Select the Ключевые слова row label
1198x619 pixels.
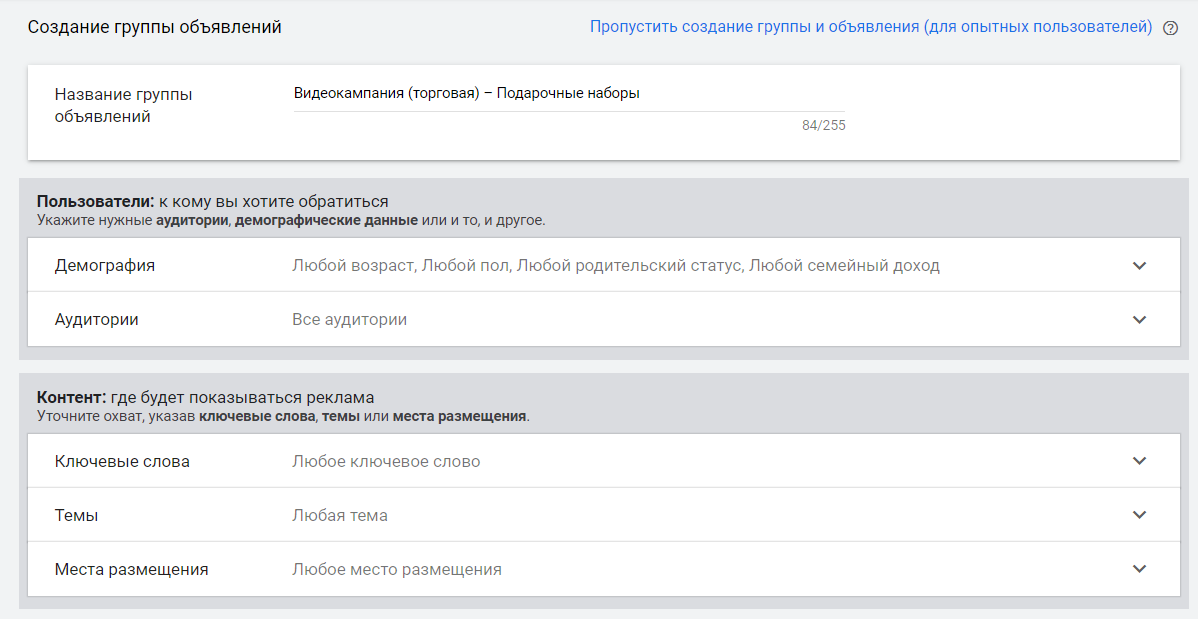pyautogui.click(x=122, y=461)
